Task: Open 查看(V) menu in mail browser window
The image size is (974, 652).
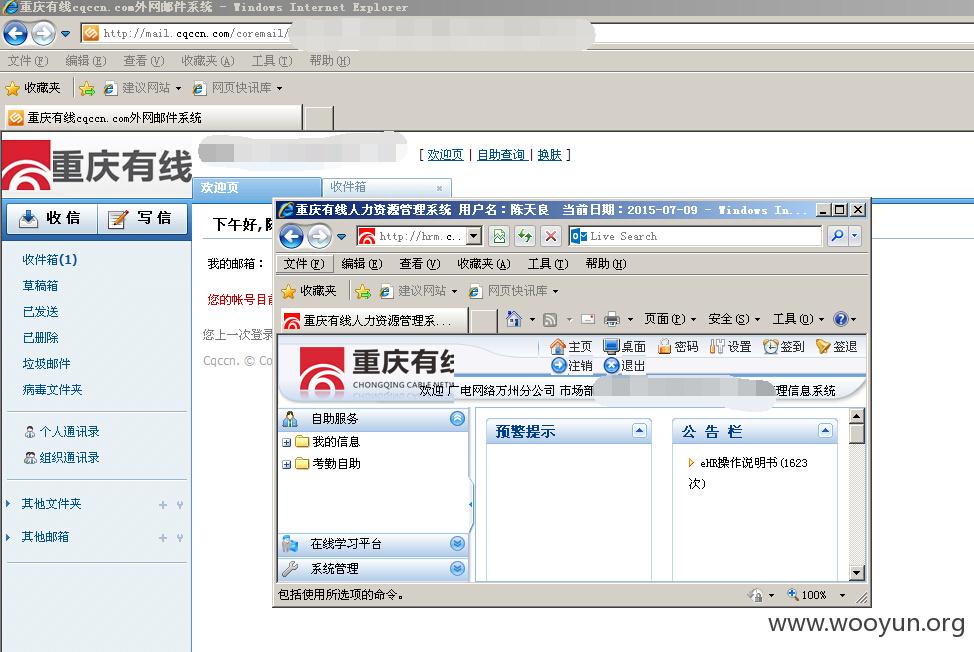Action: (x=143, y=61)
